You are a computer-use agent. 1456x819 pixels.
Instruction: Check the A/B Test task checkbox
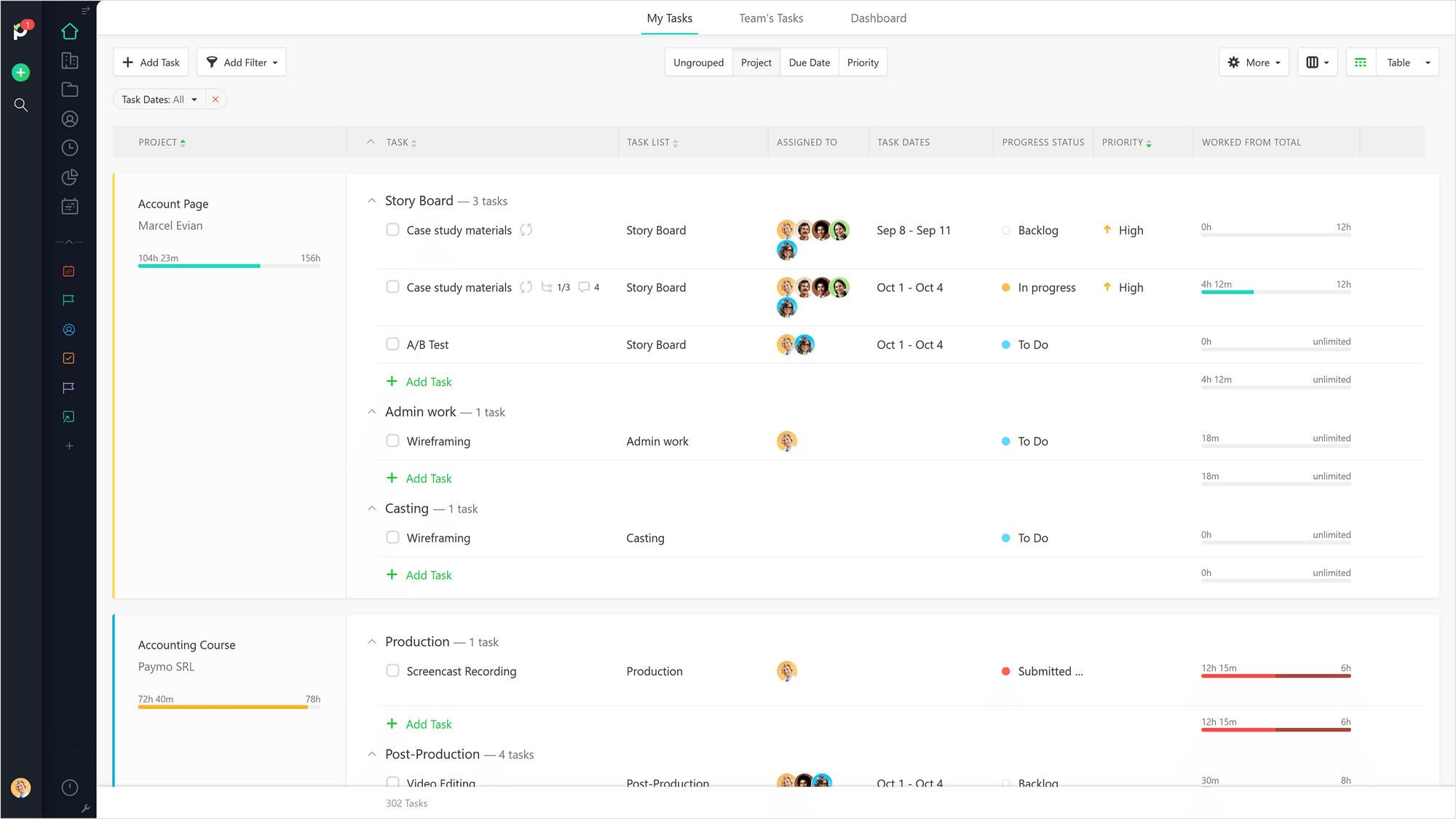pos(392,344)
